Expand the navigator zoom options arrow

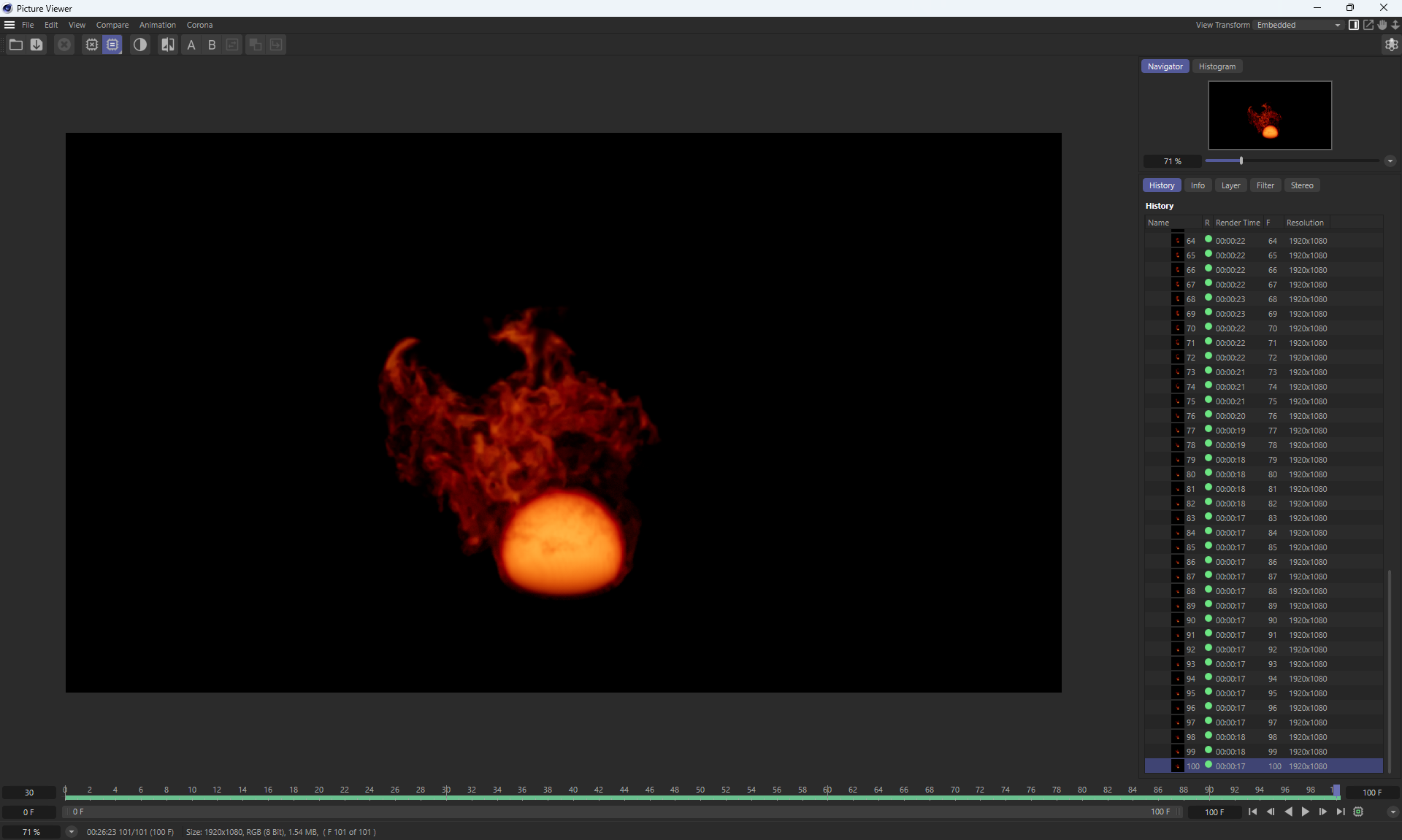tap(1390, 161)
